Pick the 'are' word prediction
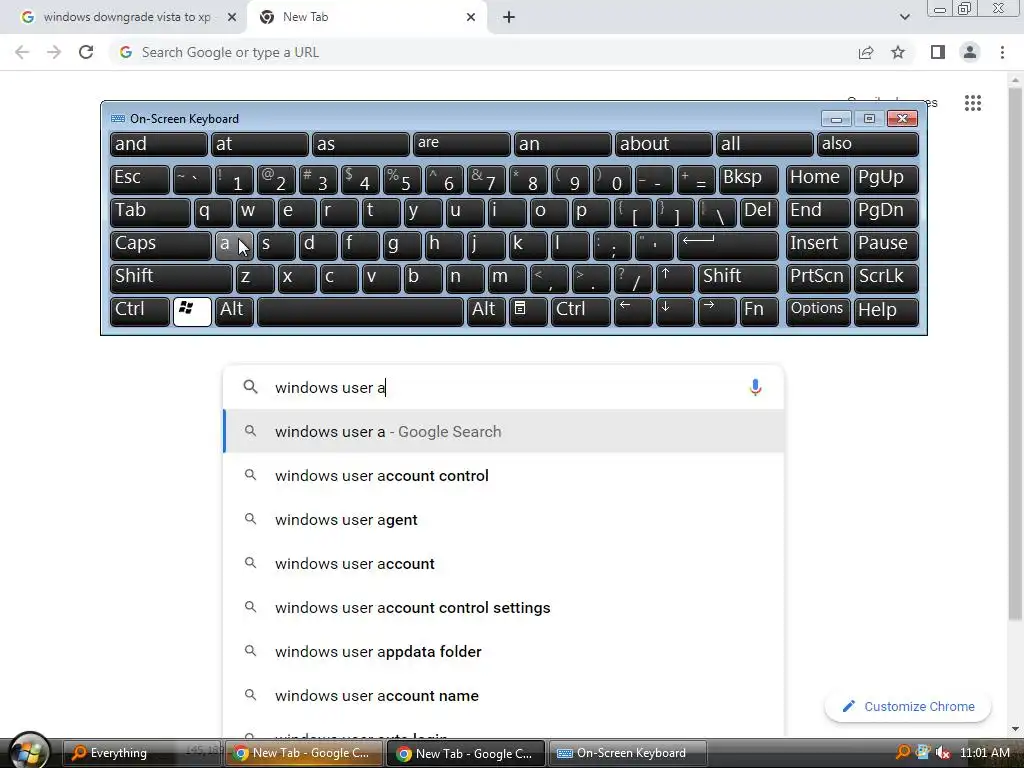The height and width of the screenshot is (768, 1024). pyautogui.click(x=461, y=144)
